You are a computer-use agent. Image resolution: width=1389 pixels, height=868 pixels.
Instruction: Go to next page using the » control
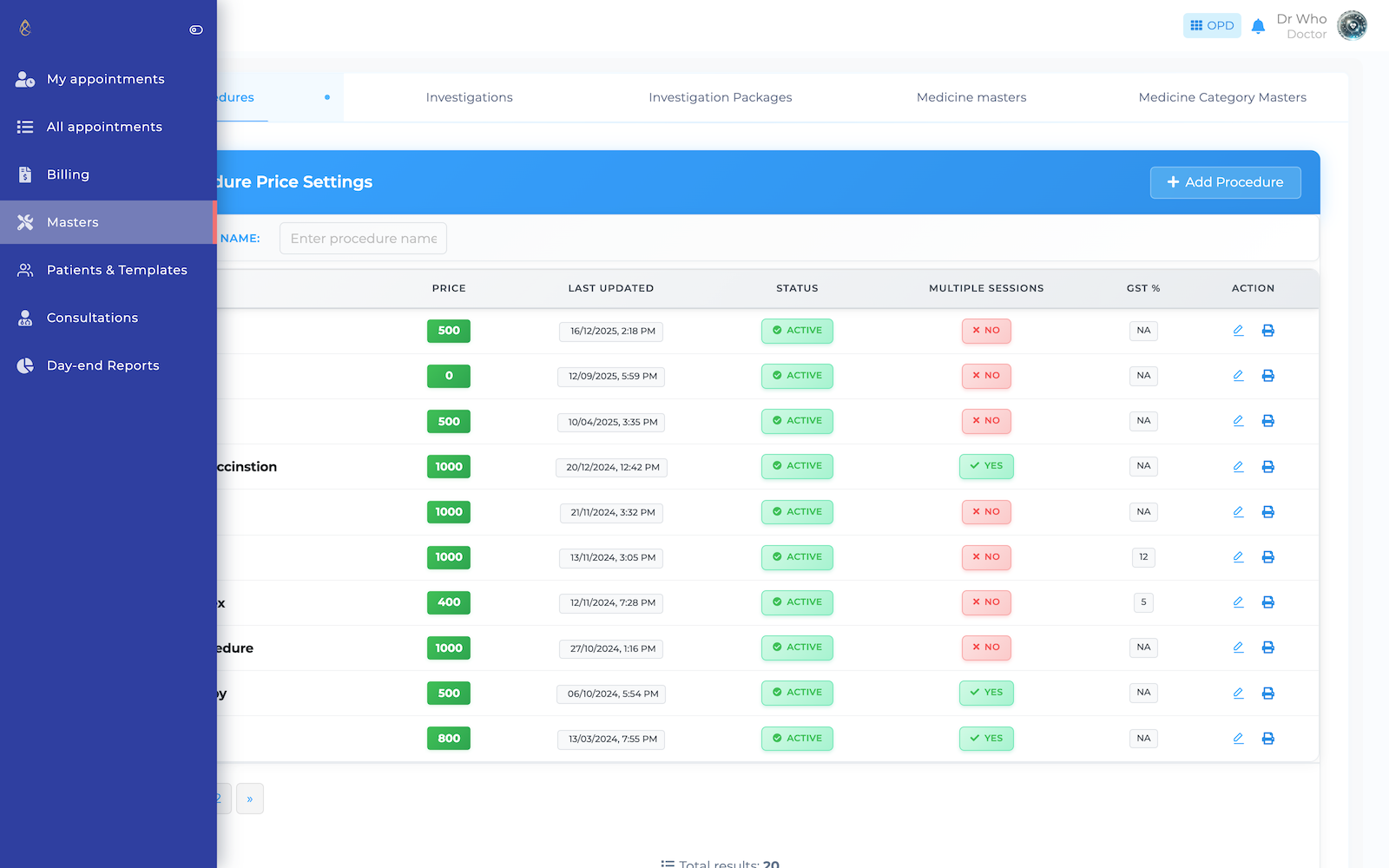(x=250, y=798)
